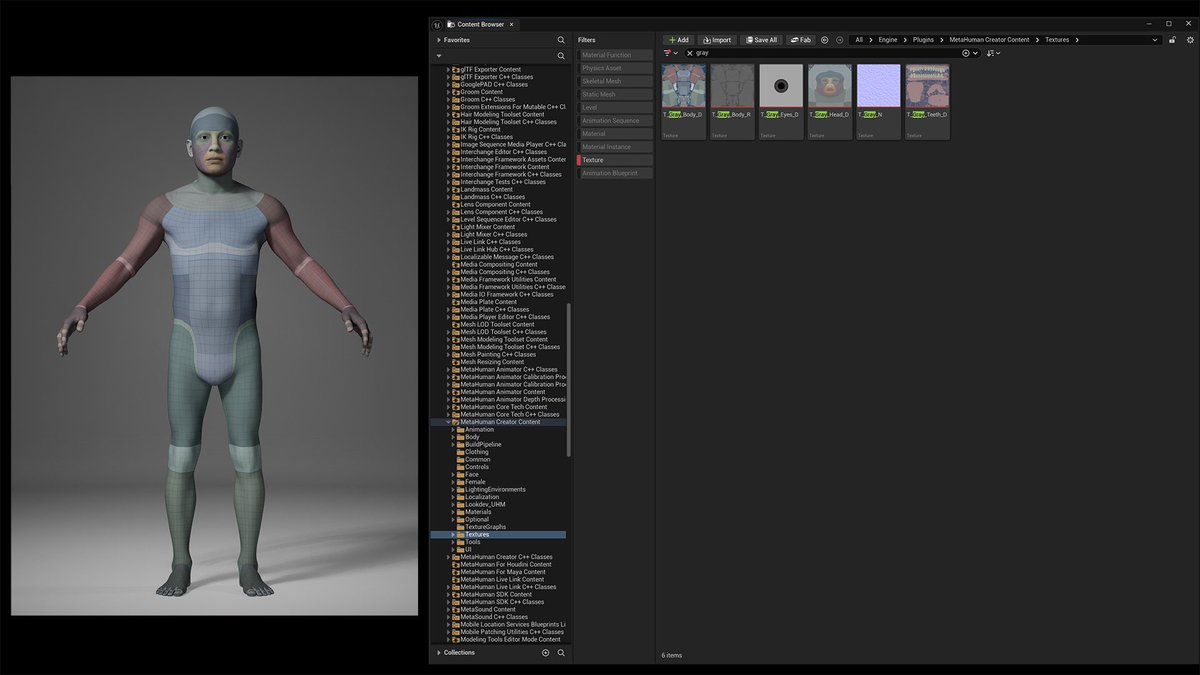Click Engine in the breadcrumb path
The image size is (1200, 675).
pos(889,40)
